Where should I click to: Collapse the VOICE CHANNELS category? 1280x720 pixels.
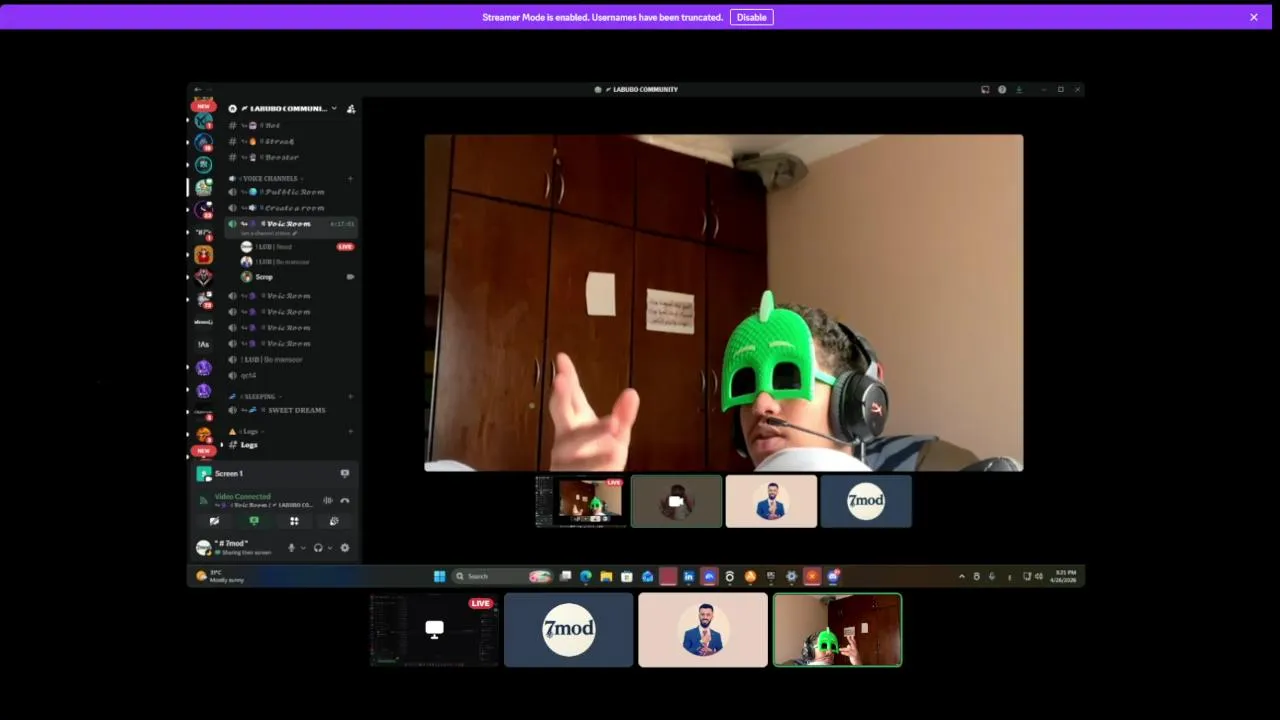click(270, 178)
